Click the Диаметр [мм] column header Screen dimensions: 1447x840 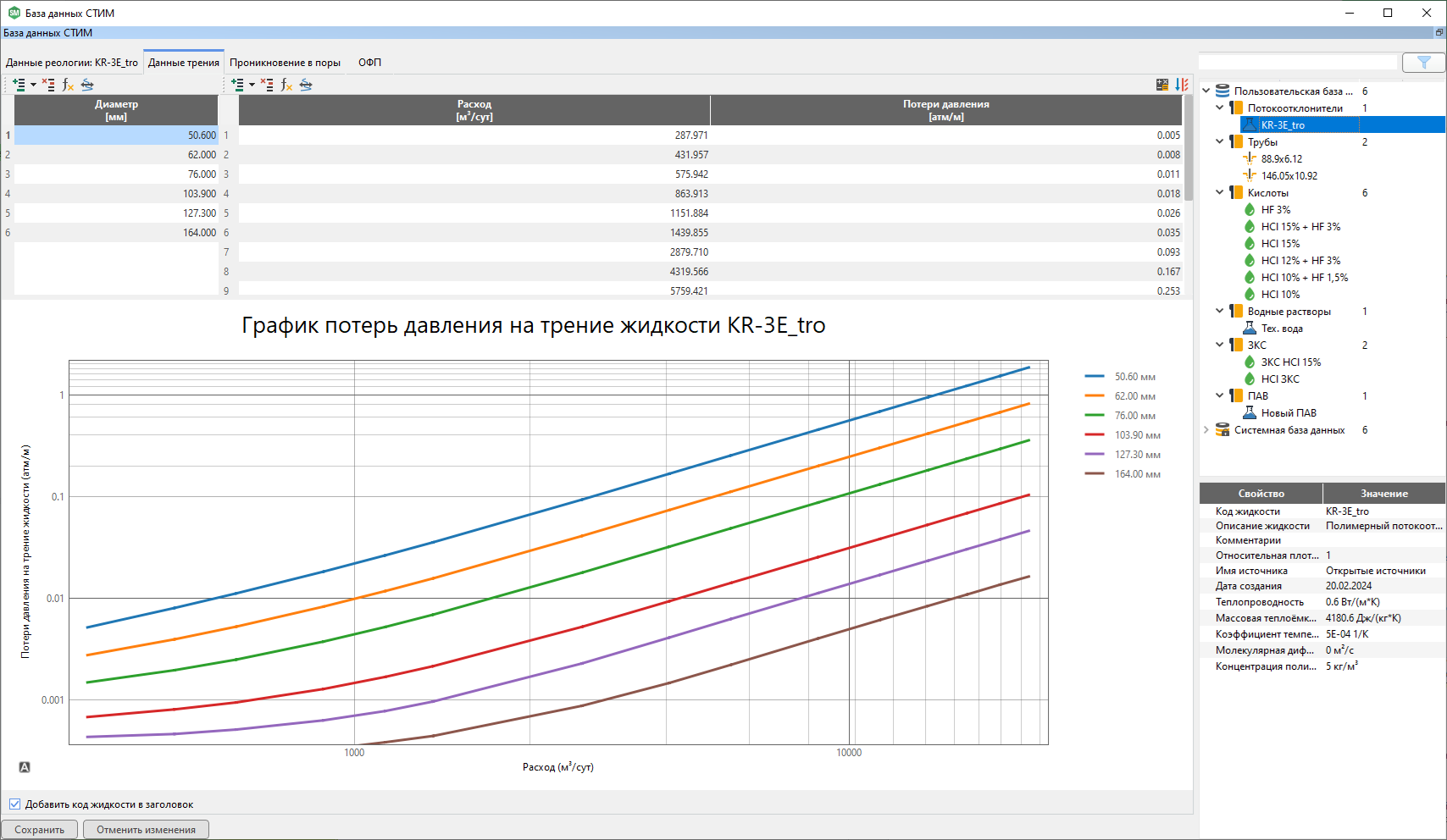click(116, 110)
